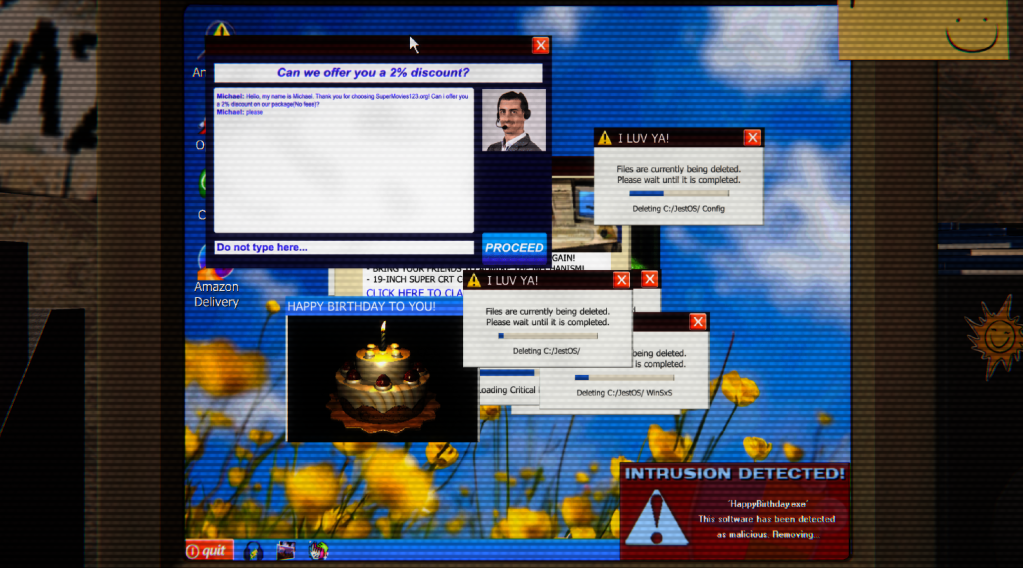Screen dimensions: 1023x568
Task: Close the 'Deleting C:/JestOS/' I LUV YA popup
Action: coord(621,281)
